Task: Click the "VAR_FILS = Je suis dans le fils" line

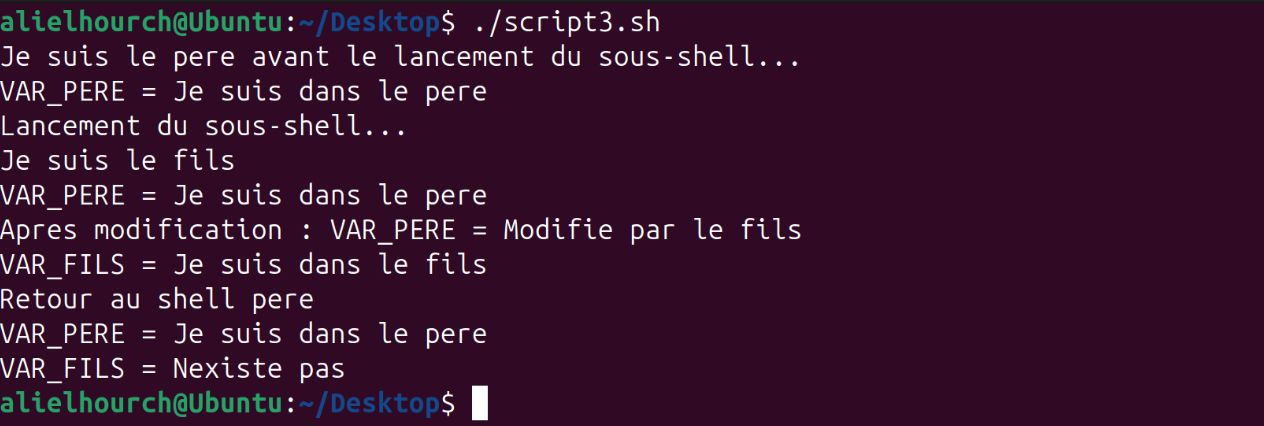Action: 243,264
